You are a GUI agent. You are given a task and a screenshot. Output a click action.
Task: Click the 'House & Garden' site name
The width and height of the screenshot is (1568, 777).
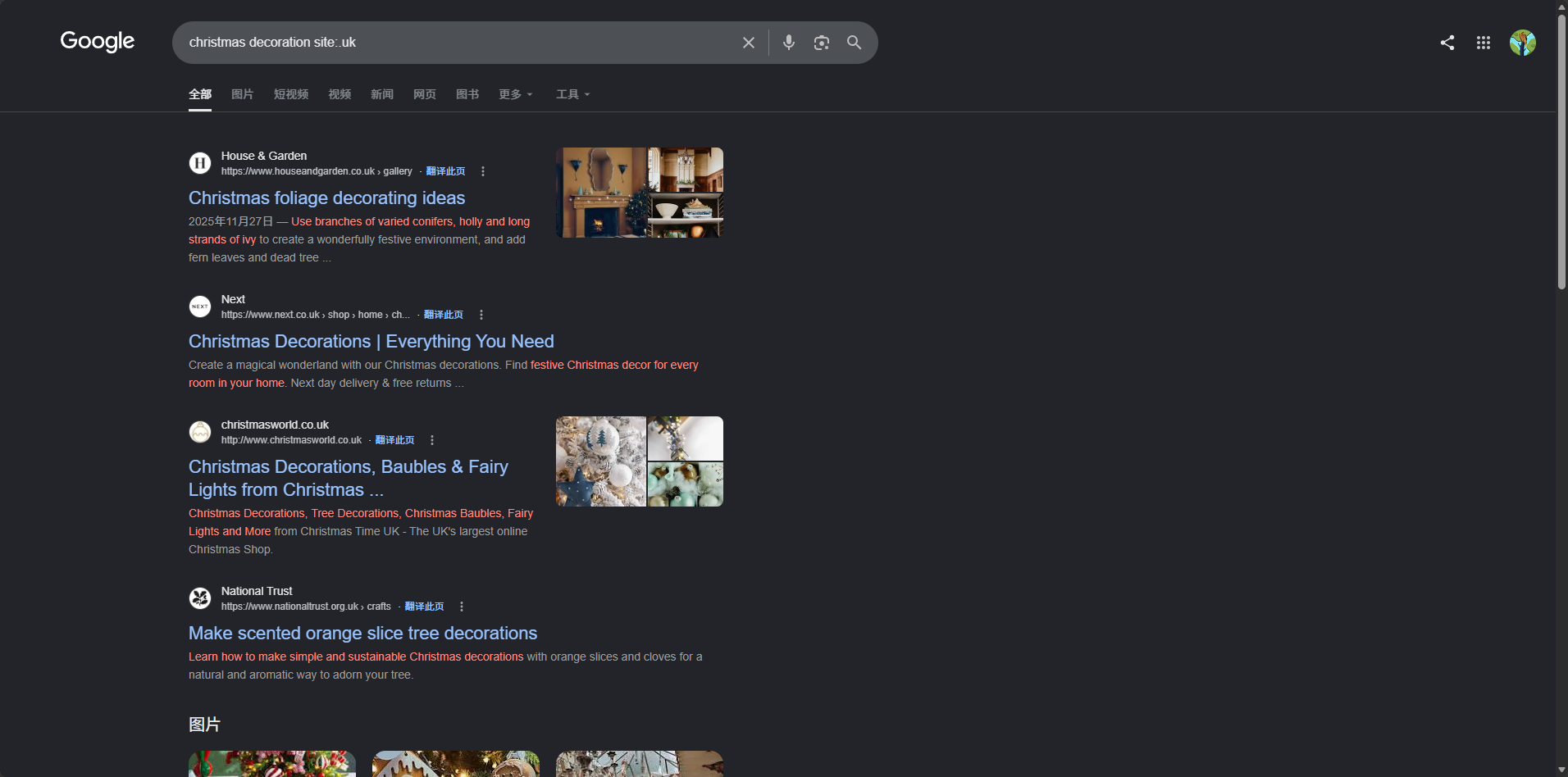point(264,156)
